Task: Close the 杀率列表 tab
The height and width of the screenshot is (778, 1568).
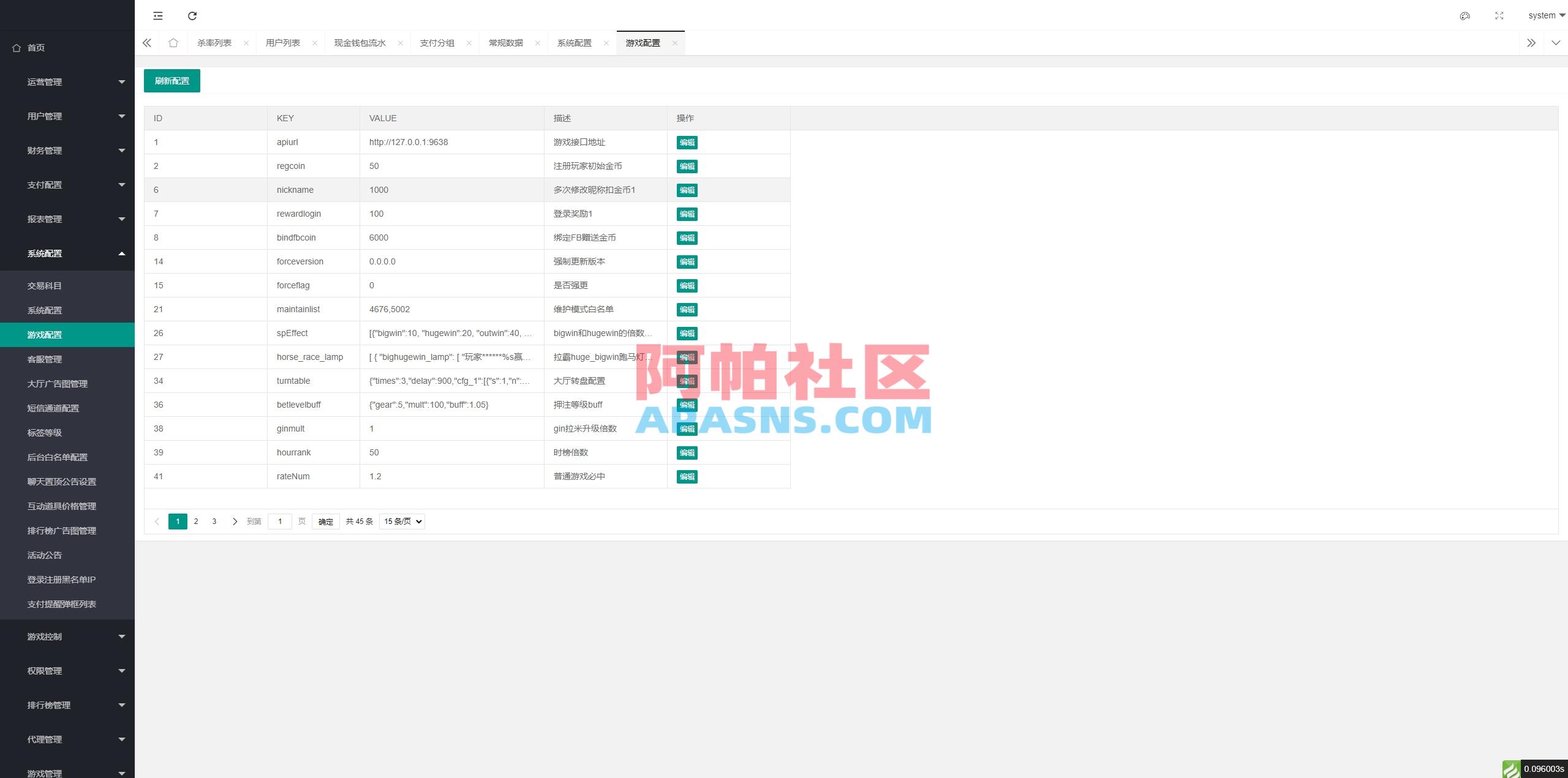Action: point(246,43)
